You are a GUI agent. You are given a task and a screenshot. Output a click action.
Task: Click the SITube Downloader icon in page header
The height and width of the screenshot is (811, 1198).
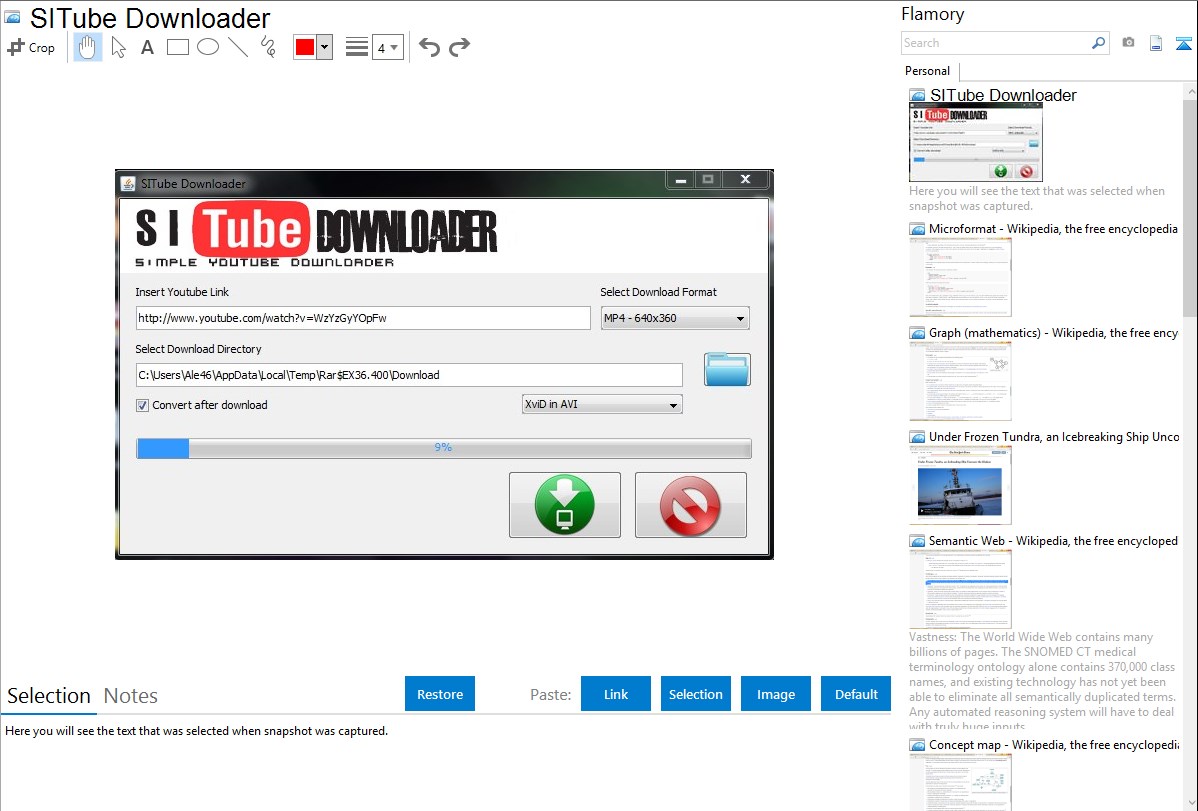pyautogui.click(x=12, y=17)
